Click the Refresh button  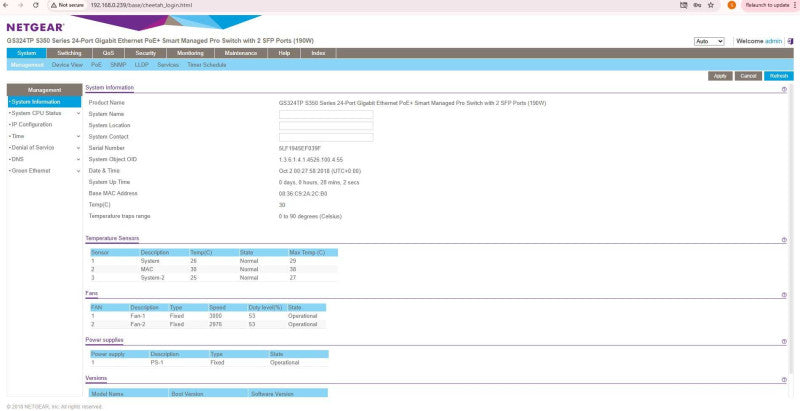pyautogui.click(x=779, y=76)
